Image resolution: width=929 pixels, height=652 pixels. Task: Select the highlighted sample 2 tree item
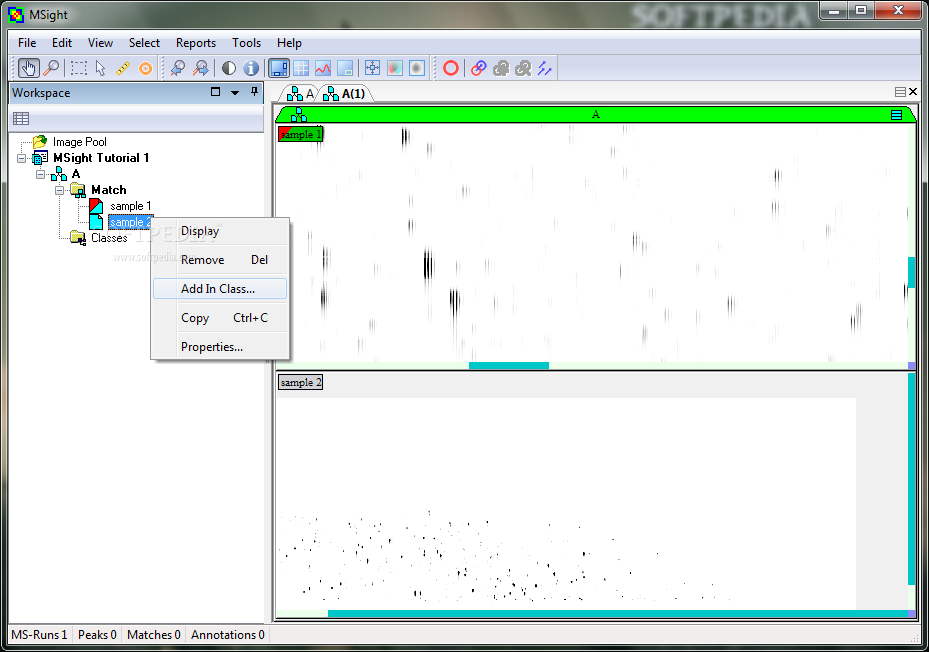pyautogui.click(x=130, y=222)
